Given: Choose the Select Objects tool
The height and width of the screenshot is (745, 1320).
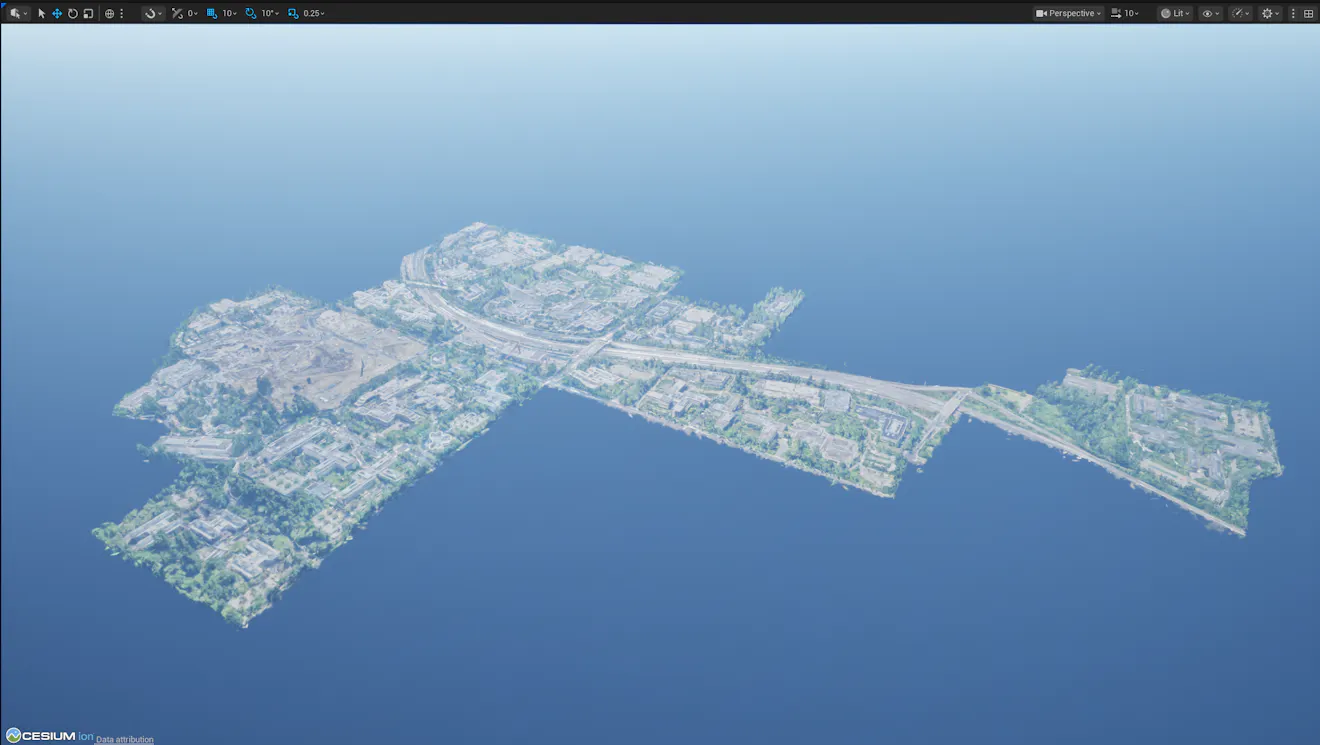Looking at the screenshot, I should (x=42, y=13).
